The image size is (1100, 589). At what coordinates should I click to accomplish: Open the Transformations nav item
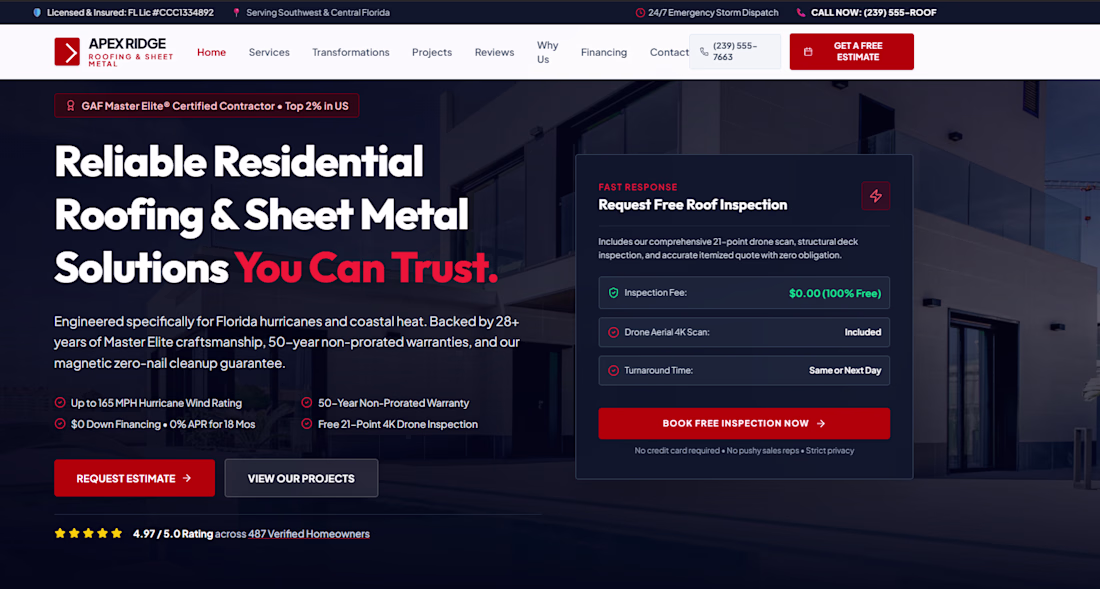point(351,52)
